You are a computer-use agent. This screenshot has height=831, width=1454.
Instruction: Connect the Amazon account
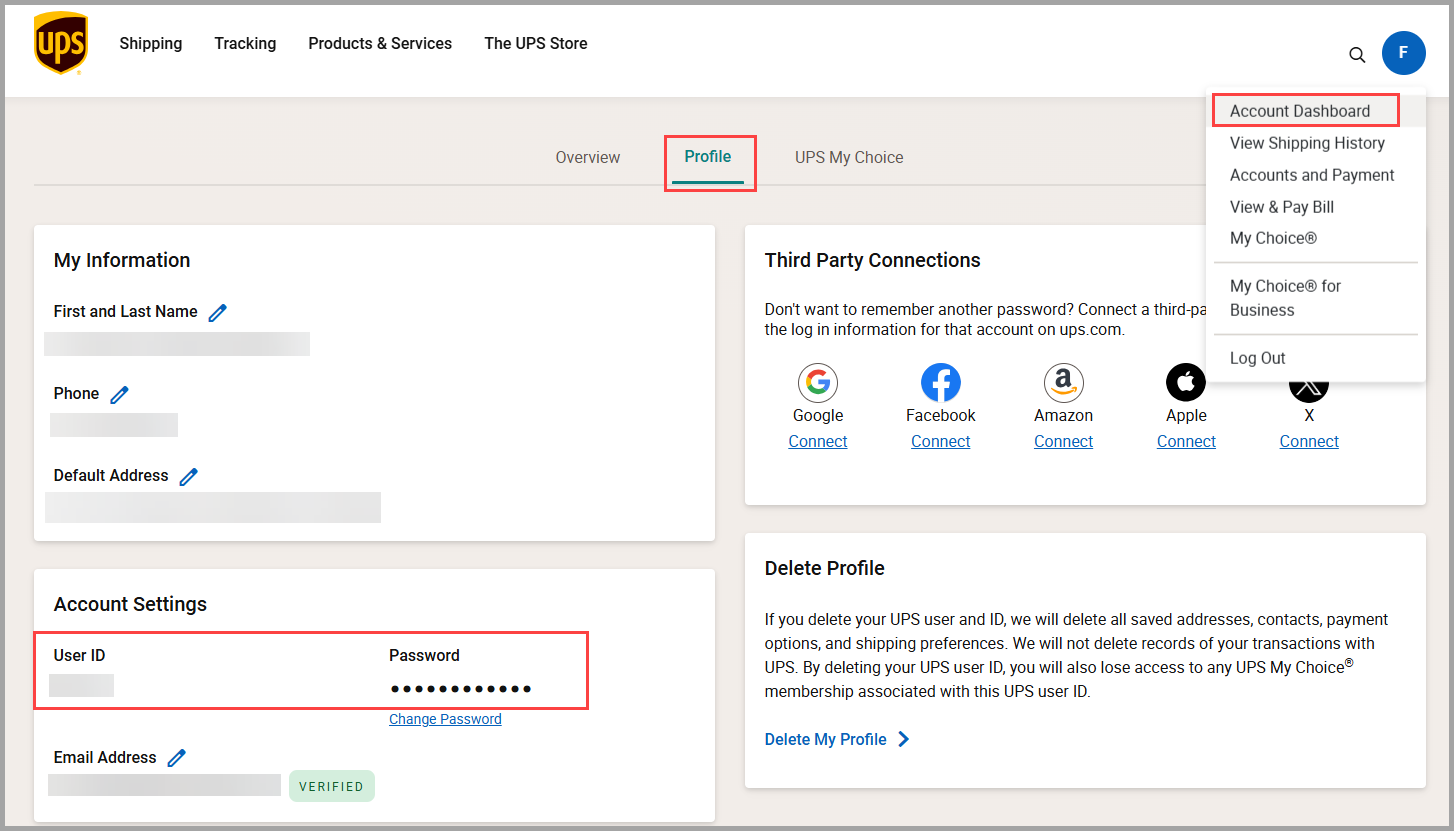pos(1064,441)
